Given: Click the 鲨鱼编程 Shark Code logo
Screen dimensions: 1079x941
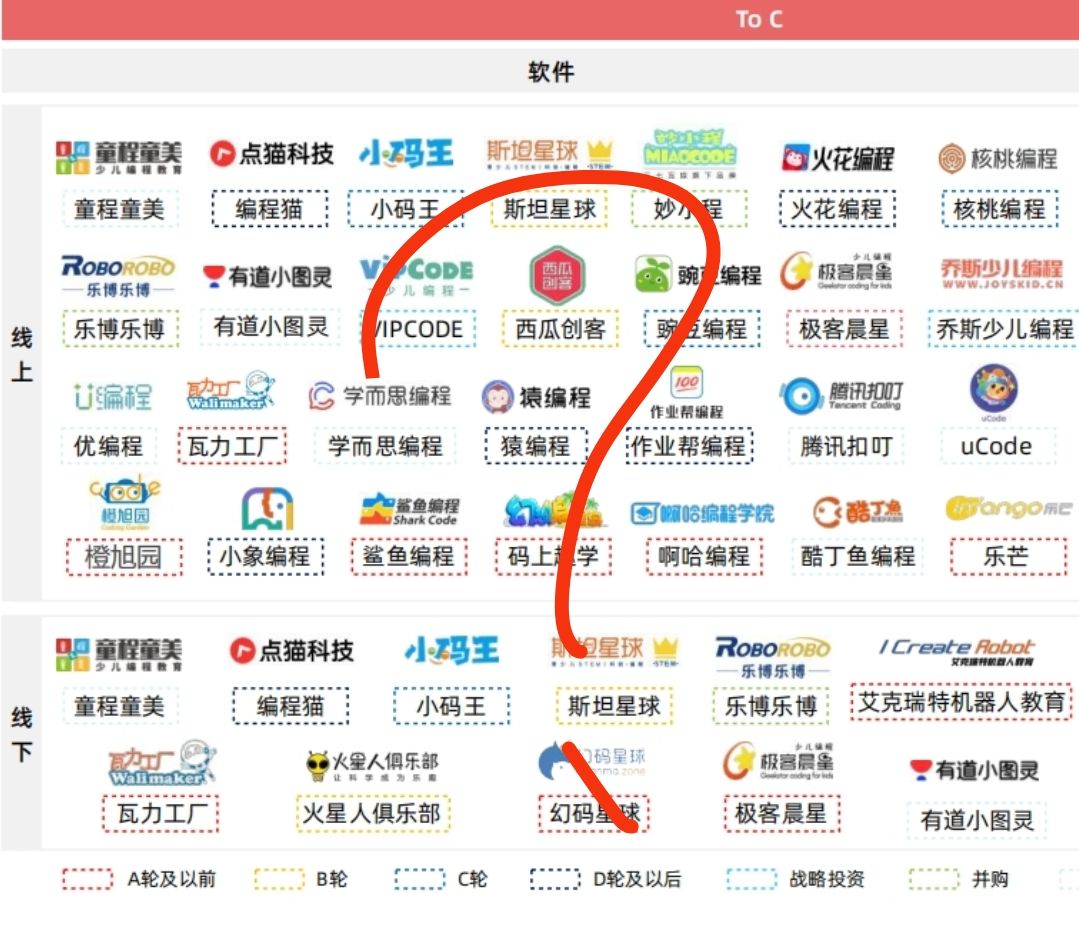Looking at the screenshot, I should pos(409,510).
